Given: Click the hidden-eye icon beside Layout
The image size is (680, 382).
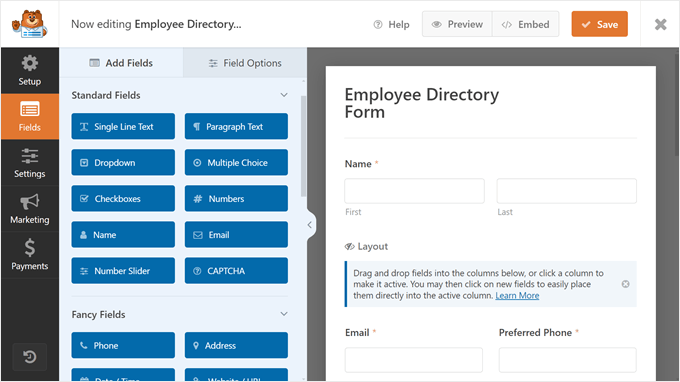Looking at the screenshot, I should [x=350, y=246].
